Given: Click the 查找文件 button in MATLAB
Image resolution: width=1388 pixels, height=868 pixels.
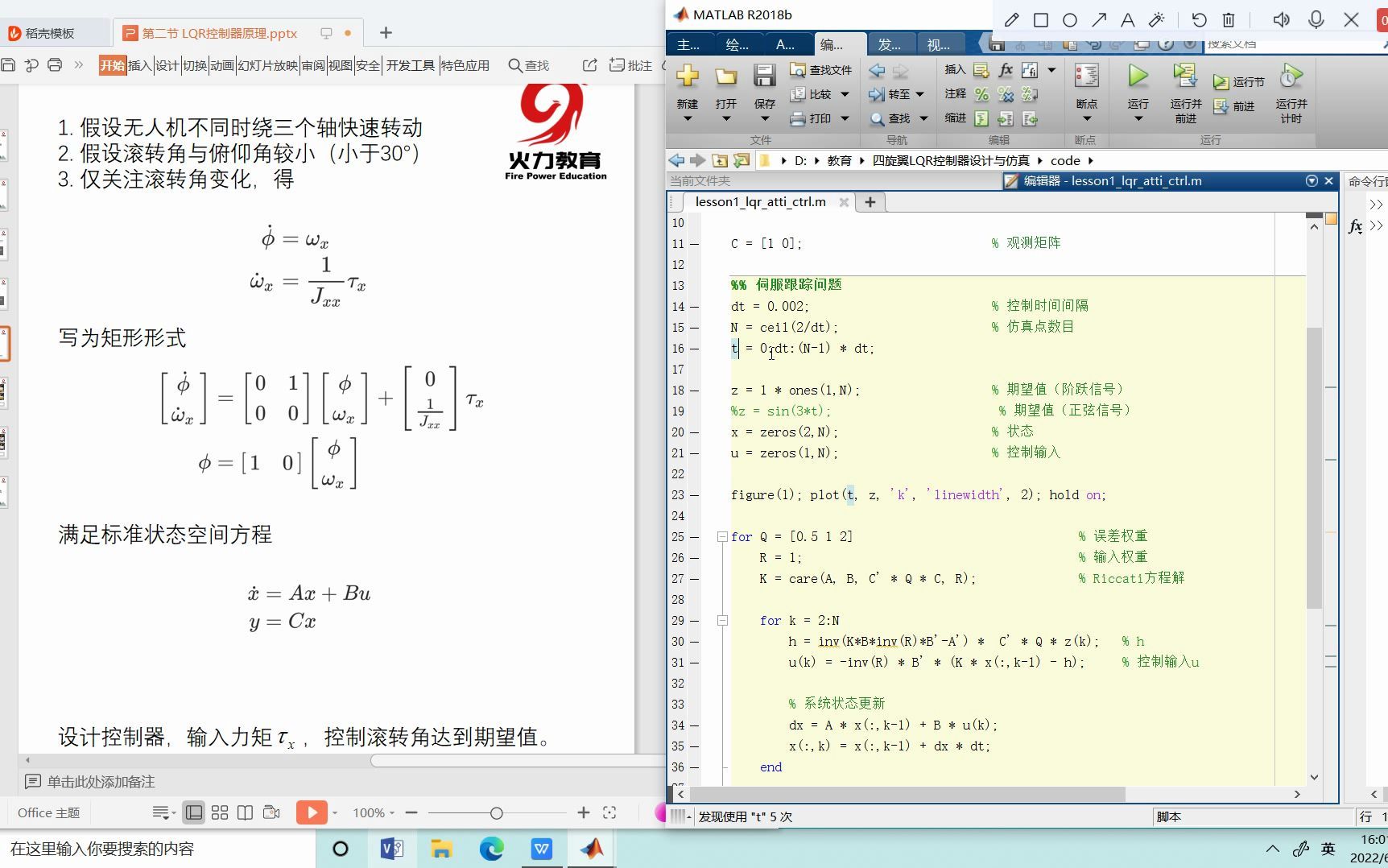Looking at the screenshot, I should tap(821, 70).
